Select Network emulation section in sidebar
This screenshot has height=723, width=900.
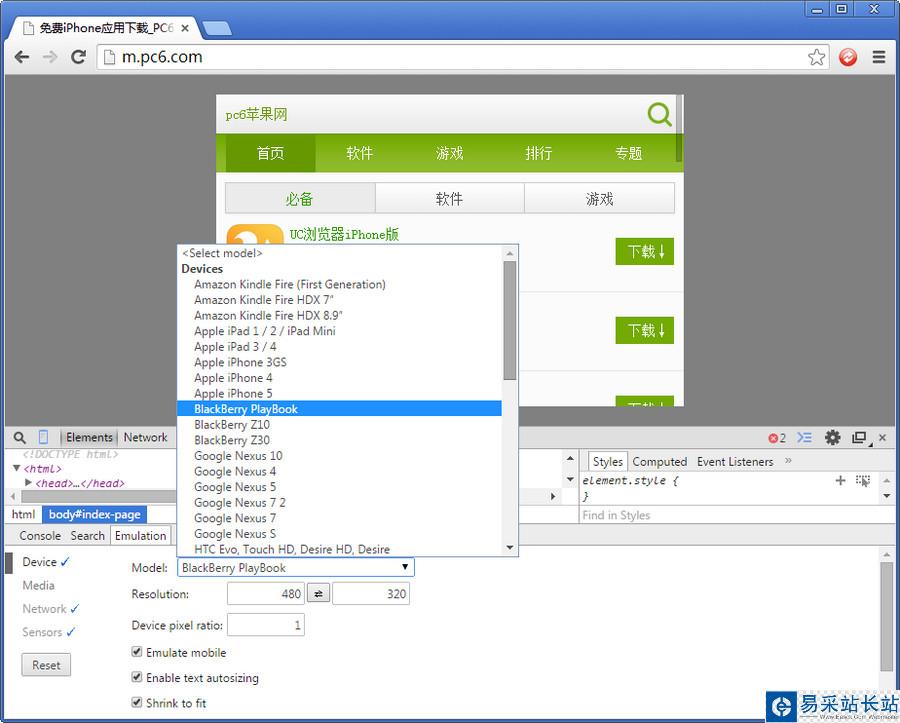click(x=51, y=609)
